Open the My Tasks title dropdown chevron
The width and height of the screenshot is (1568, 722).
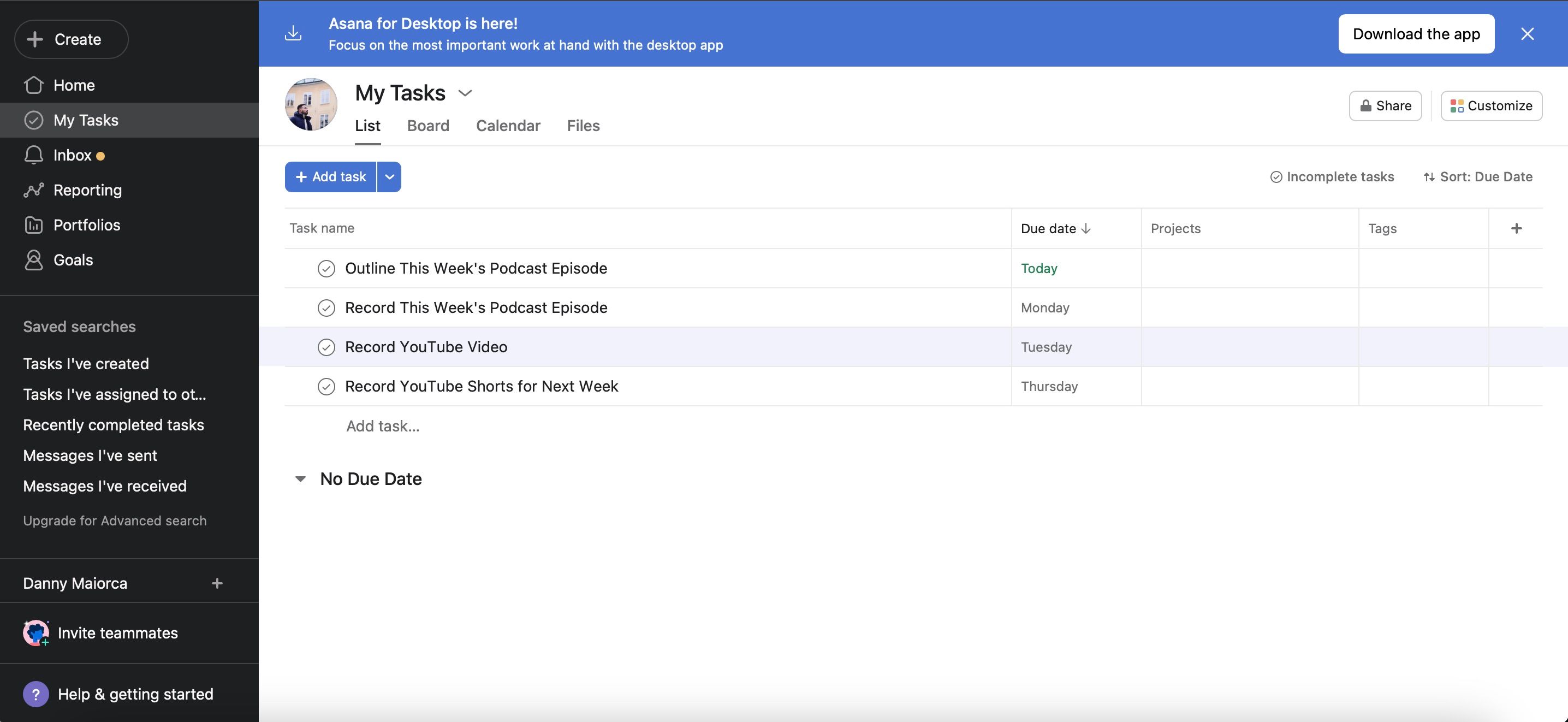(x=465, y=93)
